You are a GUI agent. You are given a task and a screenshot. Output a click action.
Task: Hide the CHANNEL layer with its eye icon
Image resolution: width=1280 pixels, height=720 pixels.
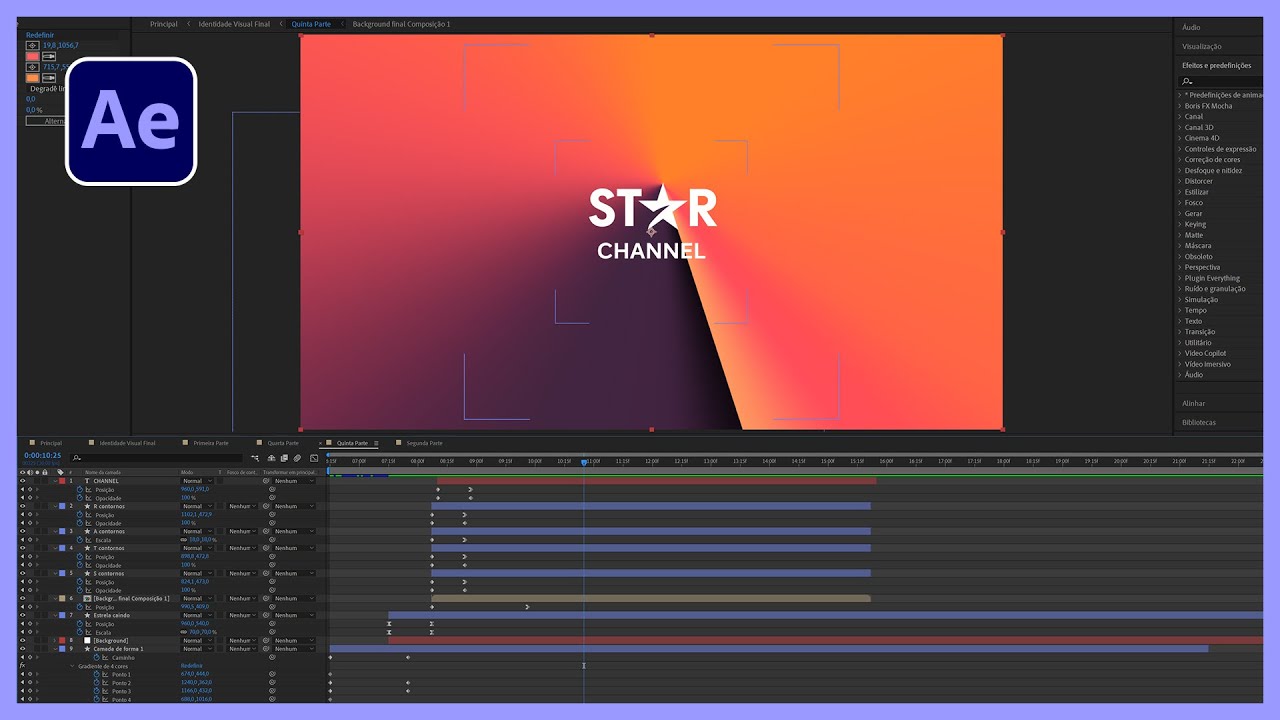[23, 481]
